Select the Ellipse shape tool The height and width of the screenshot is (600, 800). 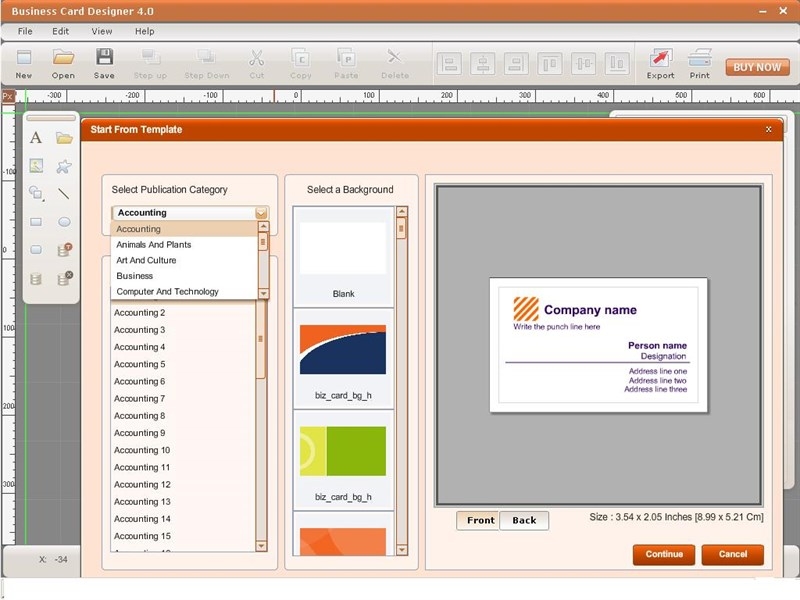tap(64, 222)
